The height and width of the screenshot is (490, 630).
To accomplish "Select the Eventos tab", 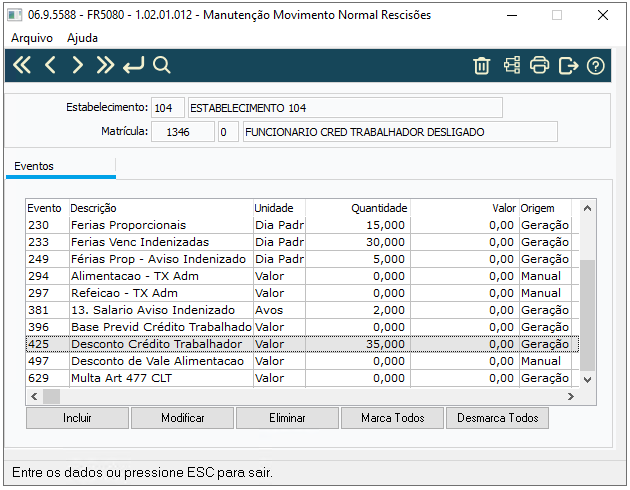I will point(61,166).
